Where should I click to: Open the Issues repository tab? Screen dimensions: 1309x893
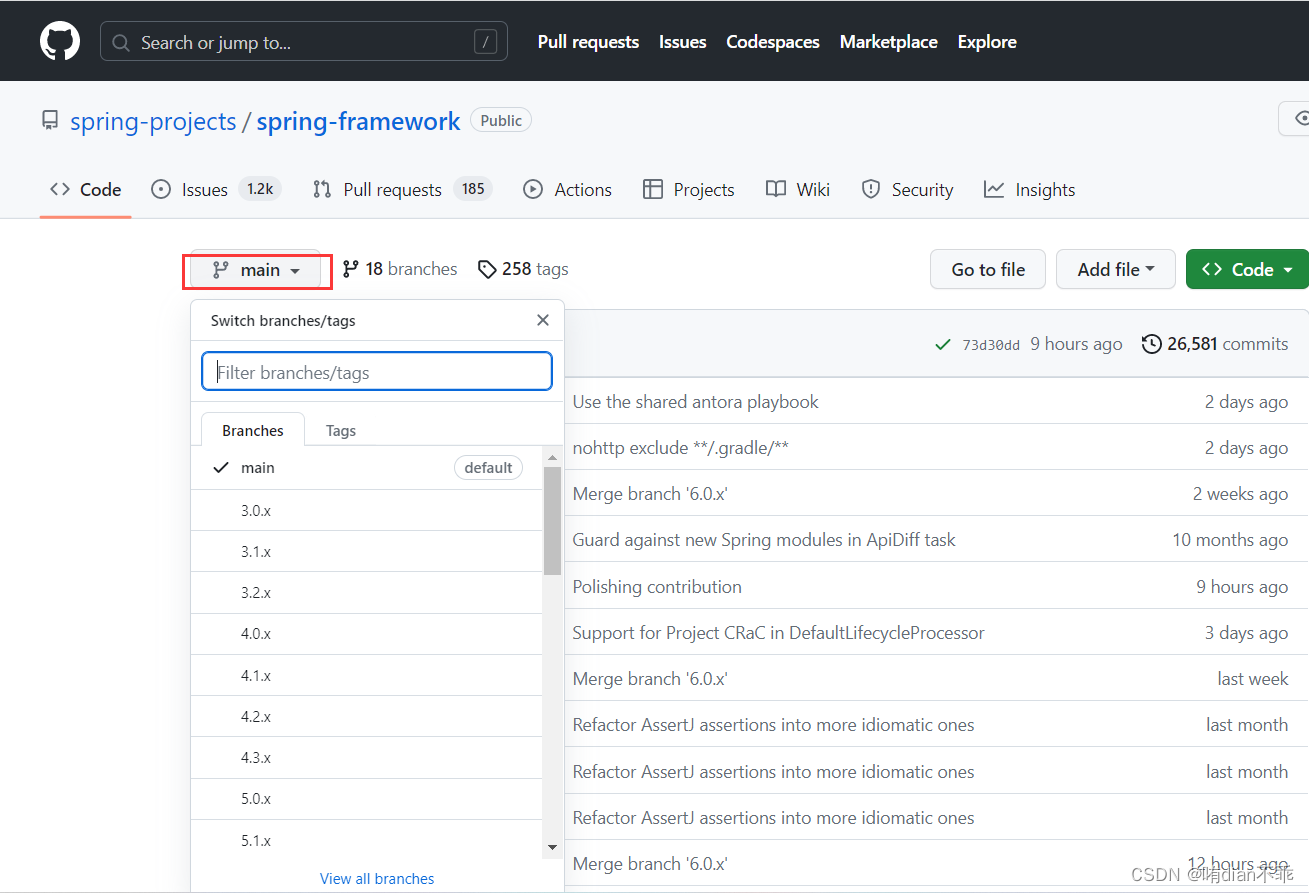(x=215, y=189)
